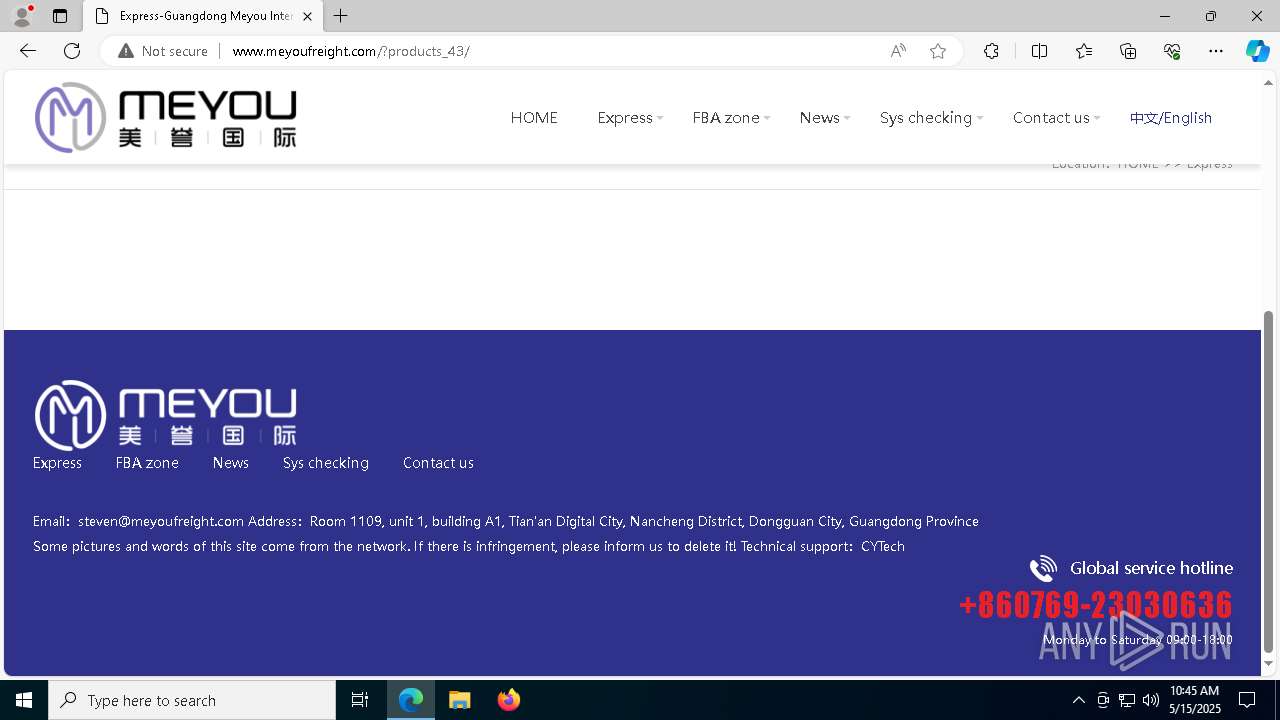This screenshot has height=720, width=1280.
Task: Toggle Split screen icon
Action: 1039,51
